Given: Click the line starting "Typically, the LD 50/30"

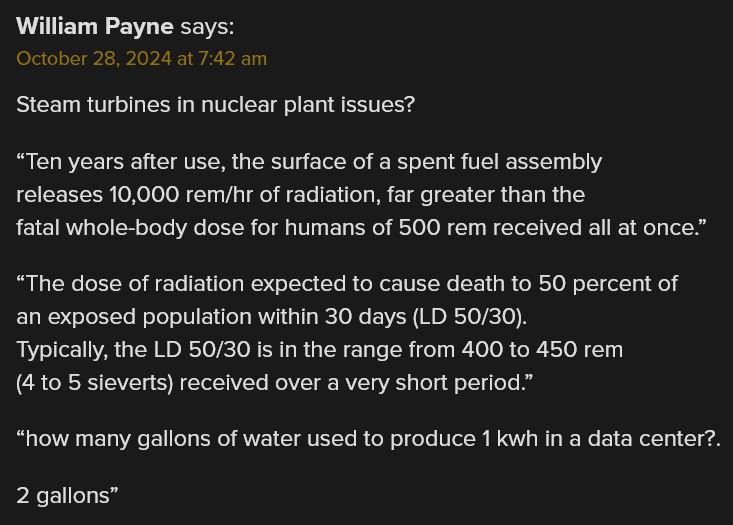Looking at the screenshot, I should point(320,350).
